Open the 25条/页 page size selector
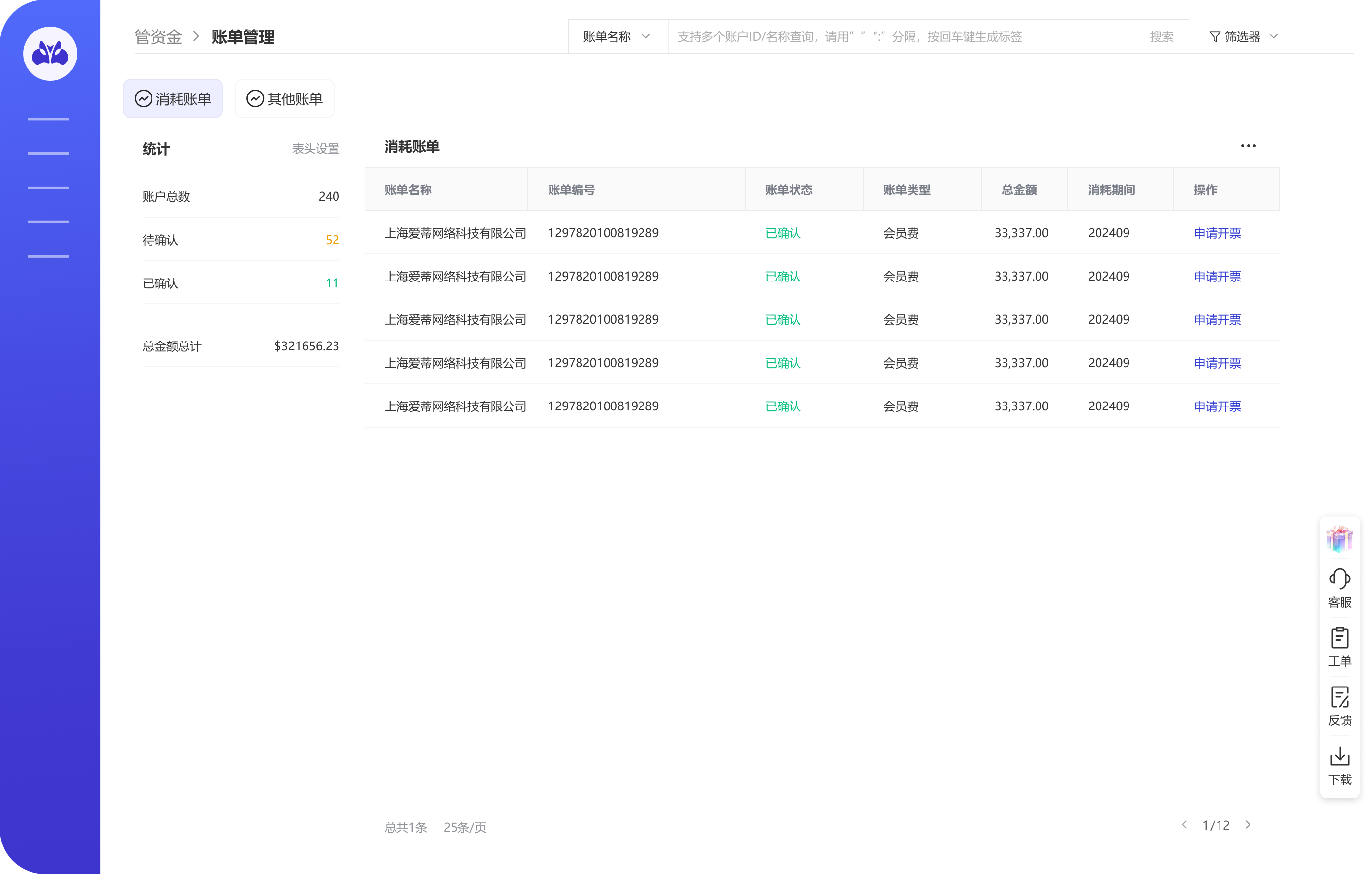Image resolution: width=1372 pixels, height=874 pixels. [464, 827]
